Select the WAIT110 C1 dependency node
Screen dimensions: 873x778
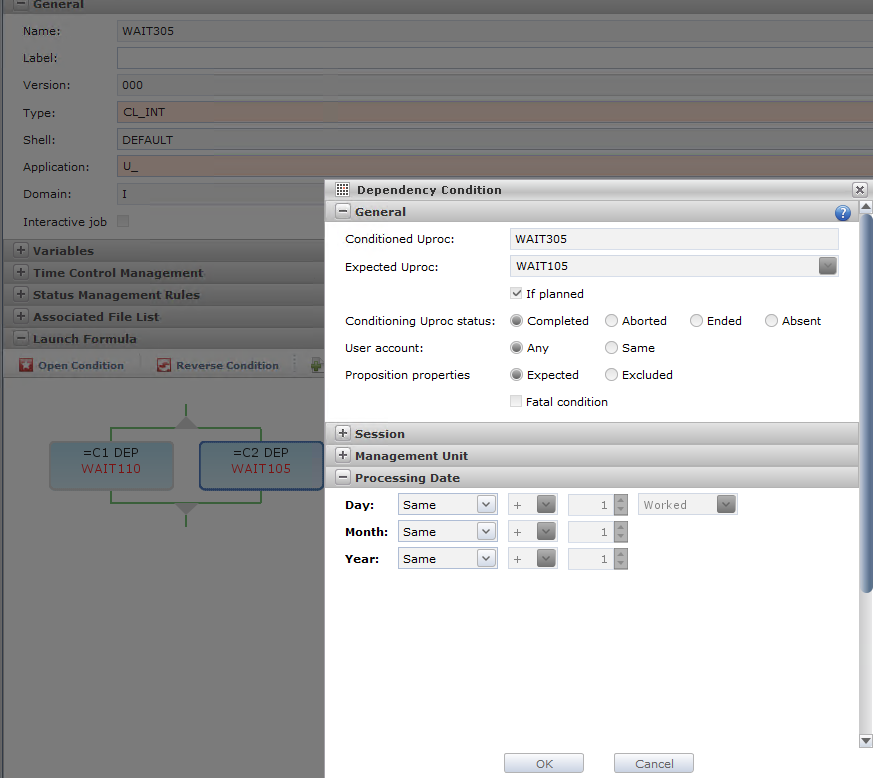[x=111, y=461]
